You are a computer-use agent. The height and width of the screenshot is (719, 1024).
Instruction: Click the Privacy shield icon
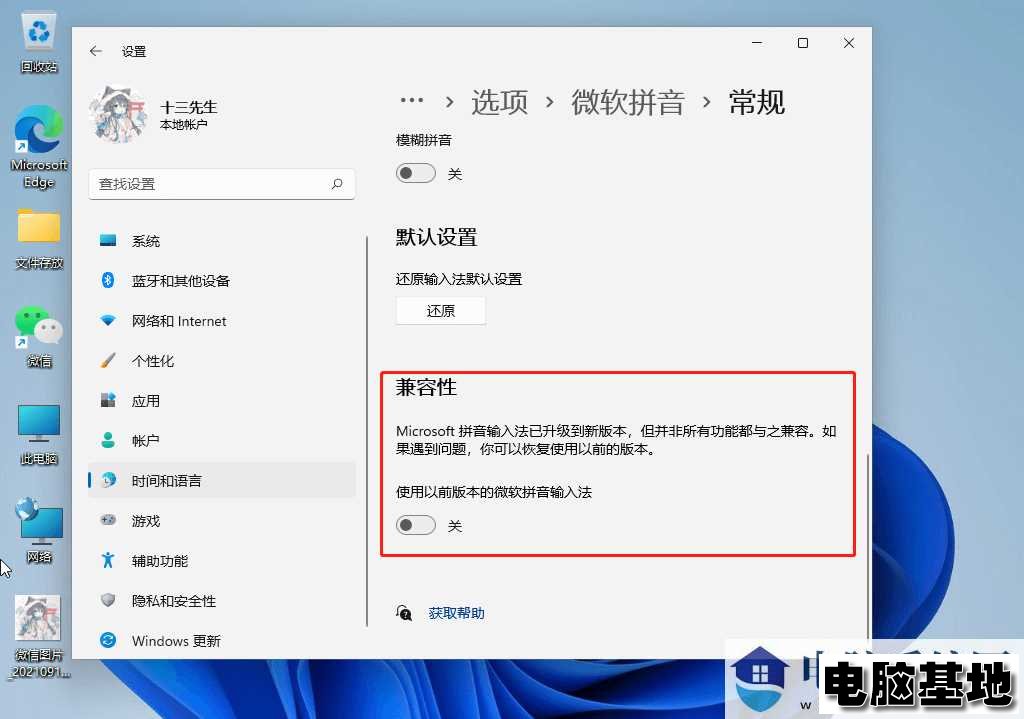(x=108, y=600)
